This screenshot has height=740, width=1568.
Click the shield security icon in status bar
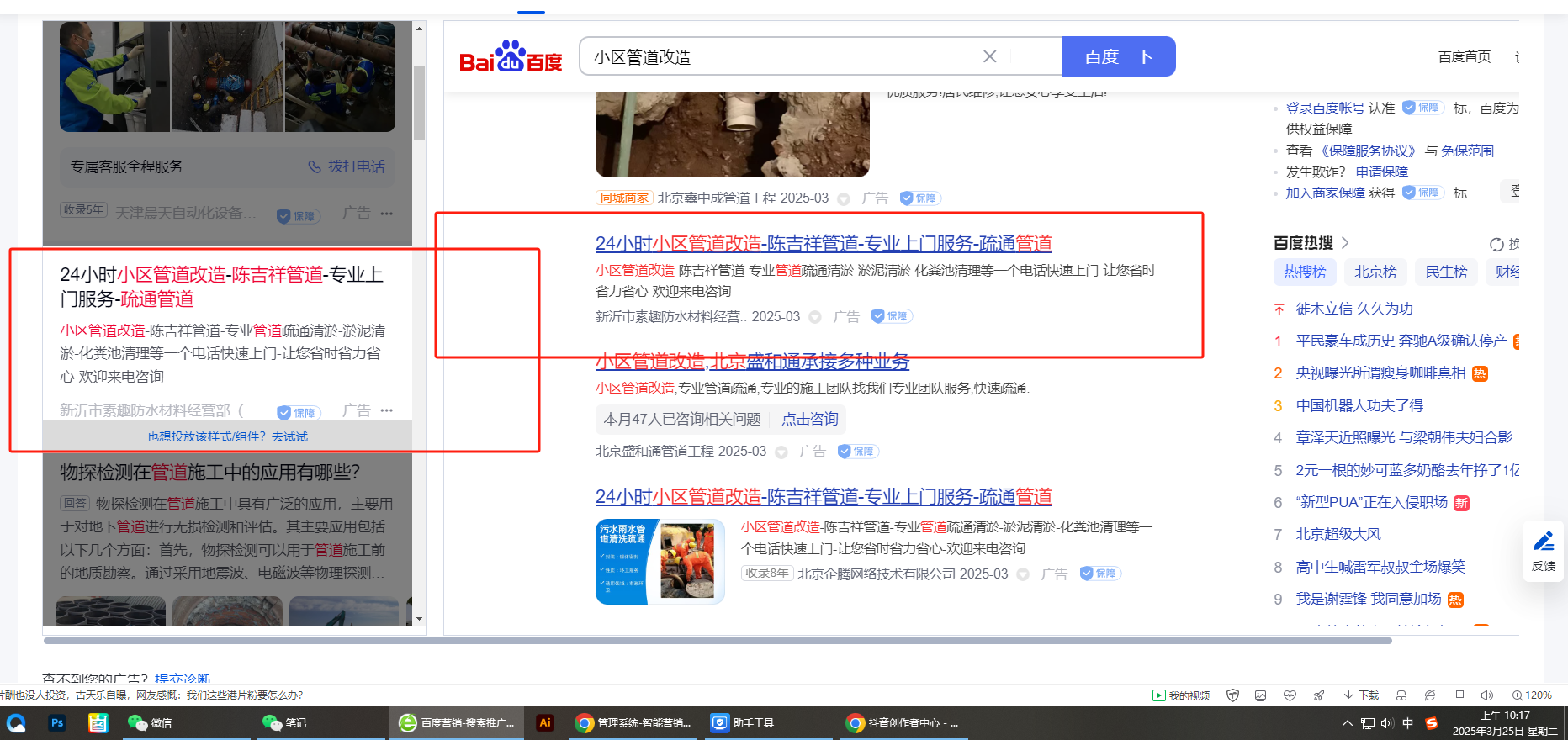click(1232, 695)
